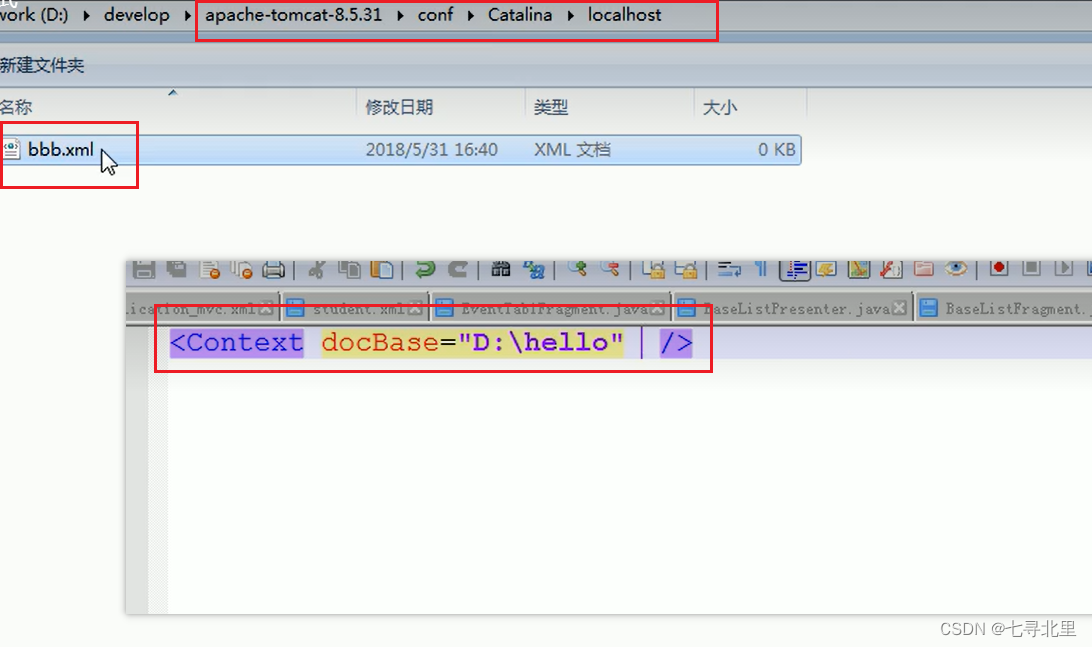Image resolution: width=1092 pixels, height=647 pixels.
Task: Expand the arrow after conf breadcrumb
Action: pyautogui.click(x=471, y=15)
